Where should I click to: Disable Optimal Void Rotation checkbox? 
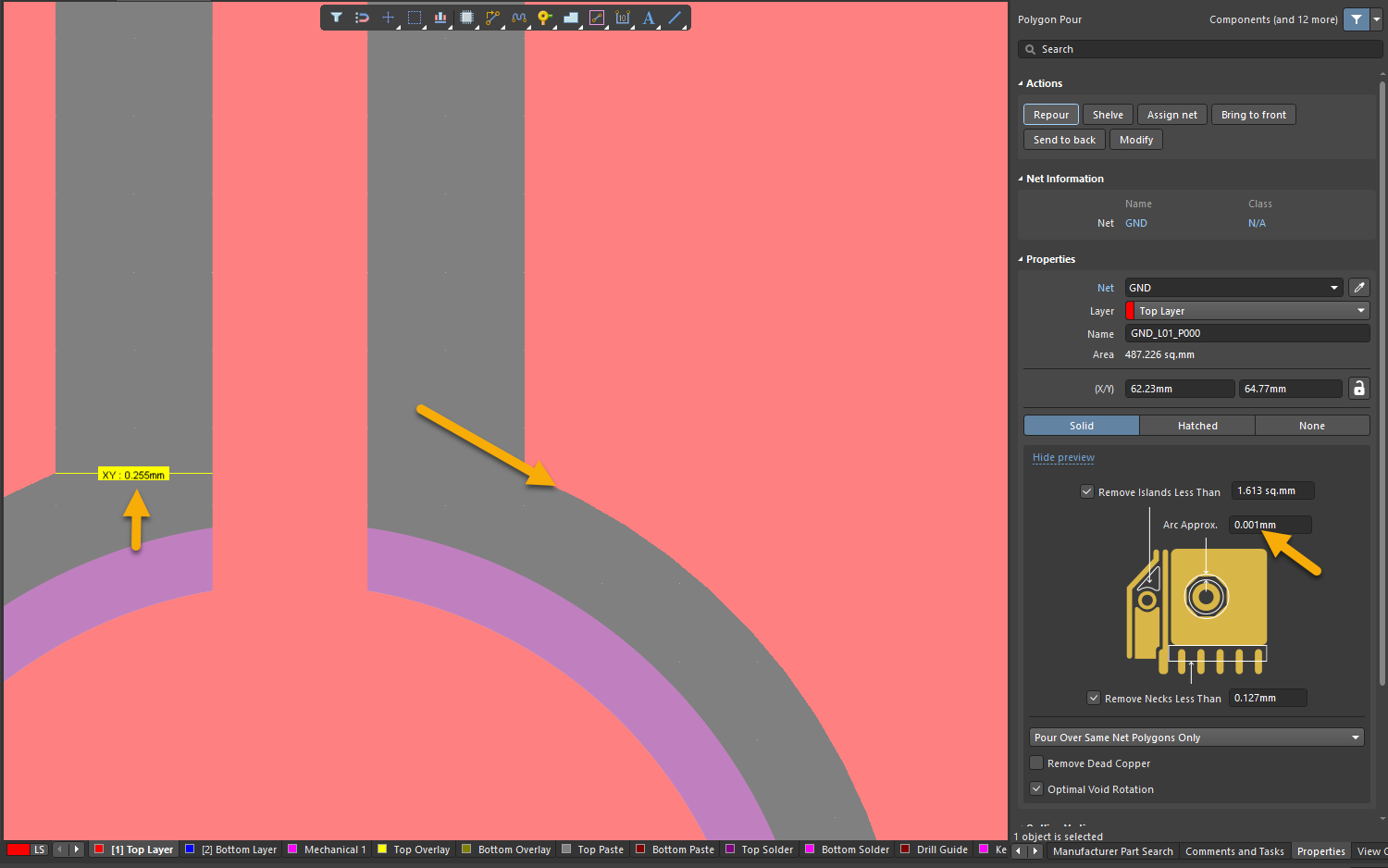(1036, 789)
